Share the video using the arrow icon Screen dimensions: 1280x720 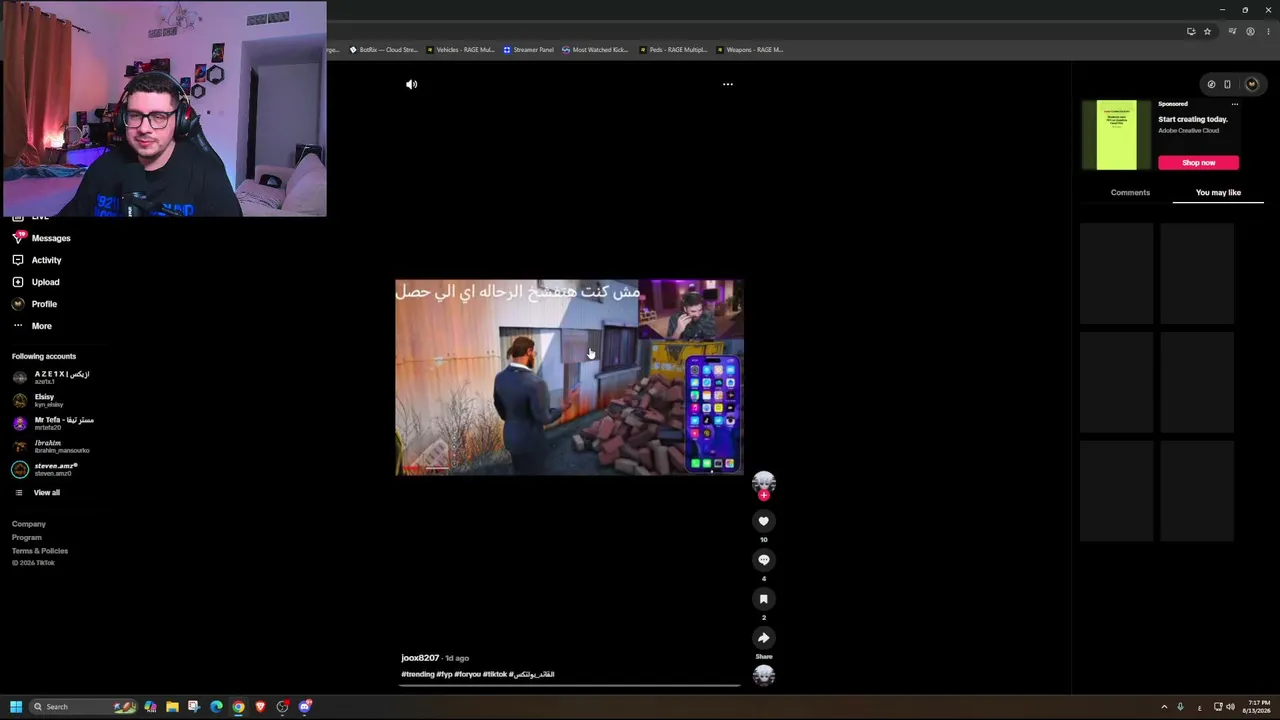[x=764, y=638]
